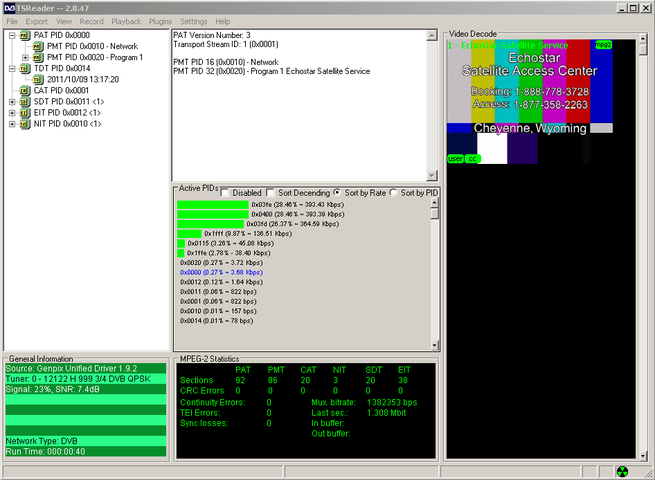Click the PMT PID 0x0010 Network icon
655x480 pixels.
[x=38, y=46]
